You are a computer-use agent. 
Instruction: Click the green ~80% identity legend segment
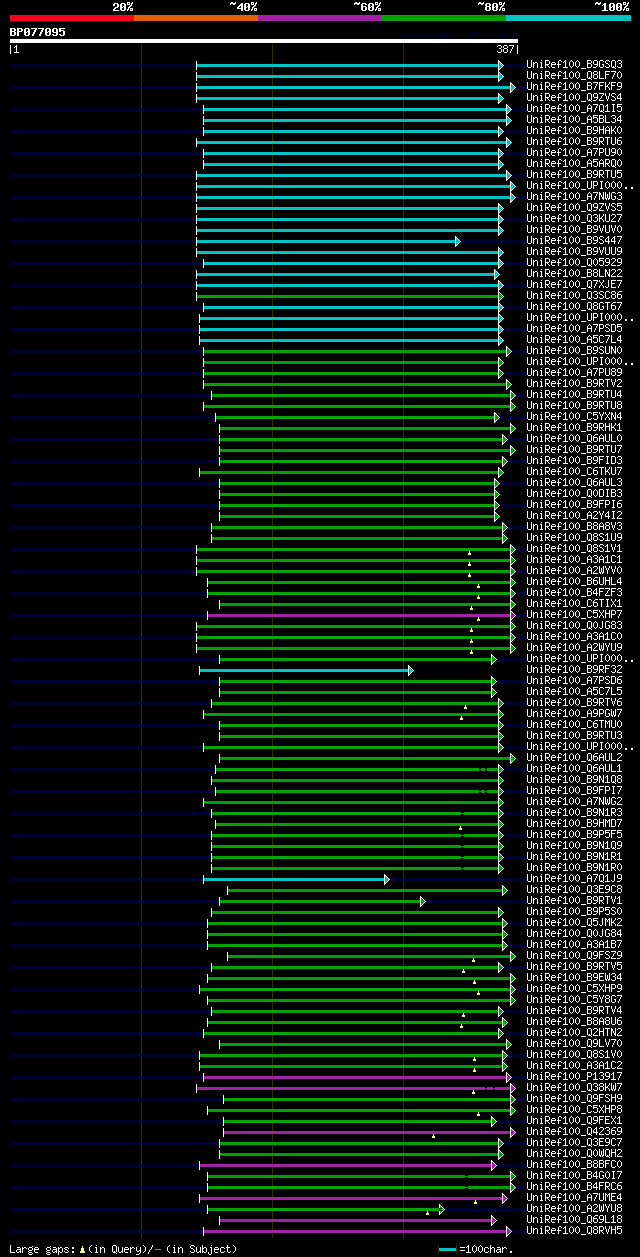click(443, 18)
